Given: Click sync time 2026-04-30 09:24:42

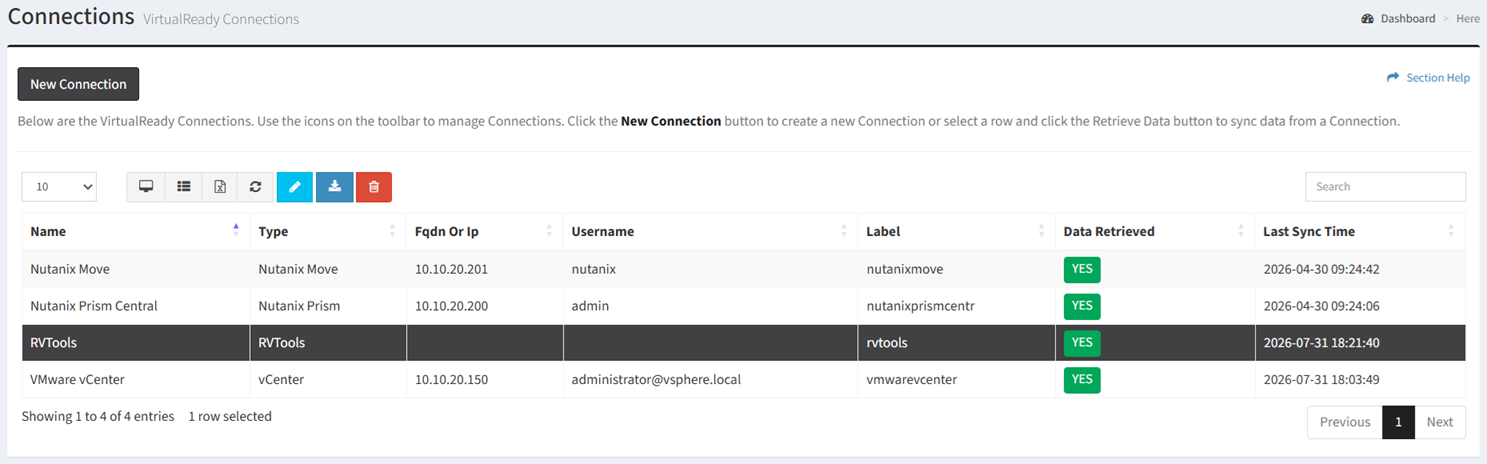Looking at the screenshot, I should click(x=1322, y=269).
